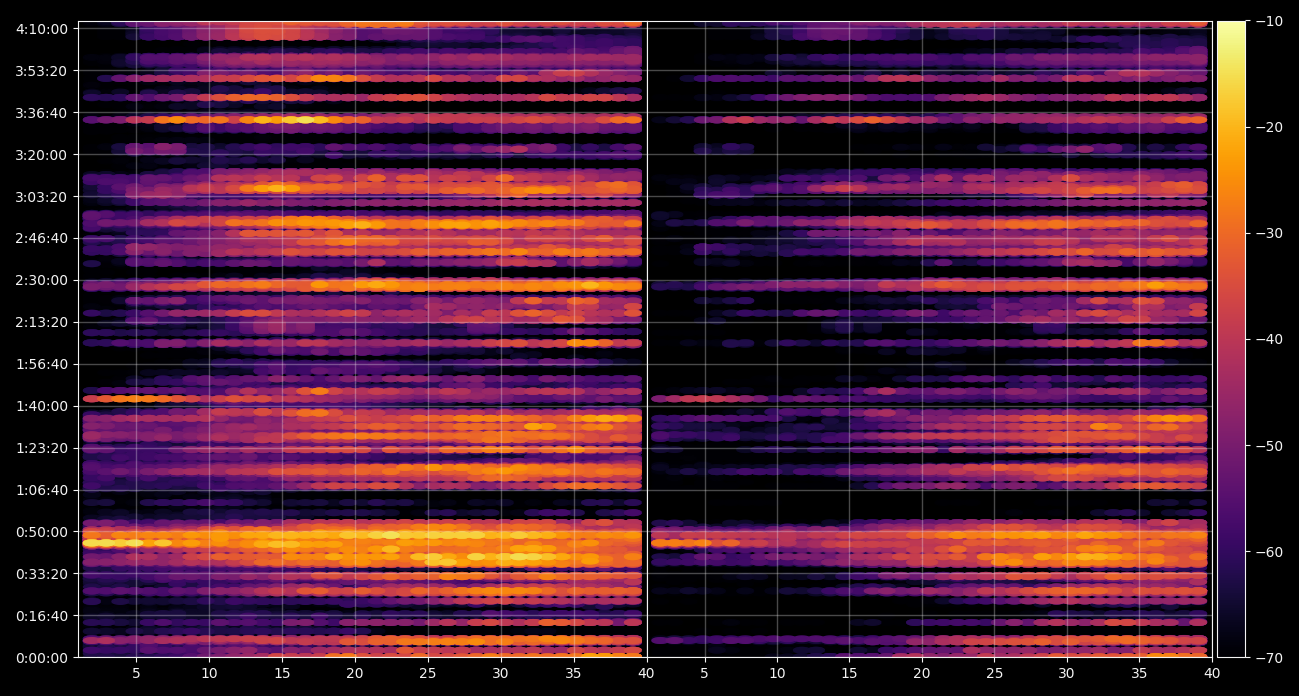This screenshot has width=1299, height=696.
Task: Click the inferno colorbar gradient strip
Action: click(1231, 339)
